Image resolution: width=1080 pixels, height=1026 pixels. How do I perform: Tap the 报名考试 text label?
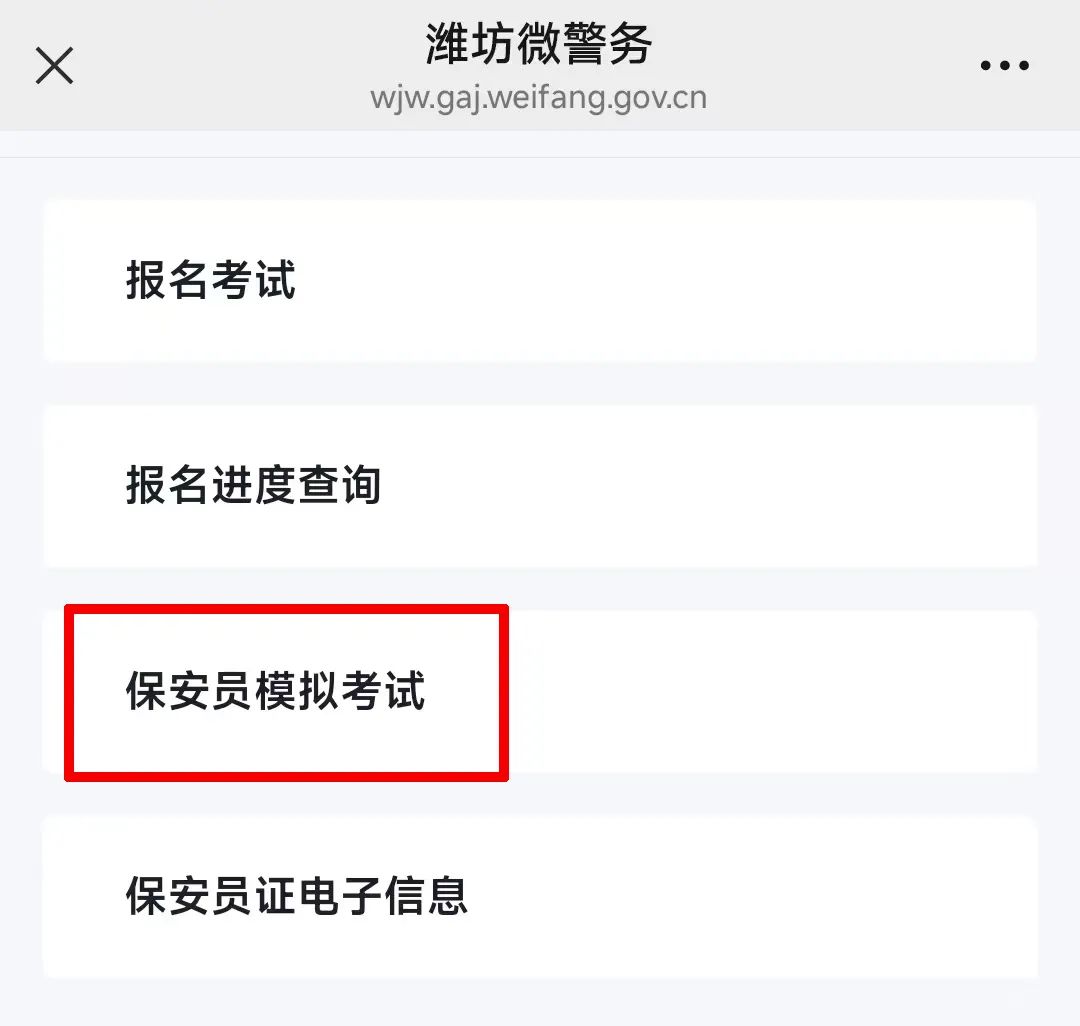(x=211, y=280)
